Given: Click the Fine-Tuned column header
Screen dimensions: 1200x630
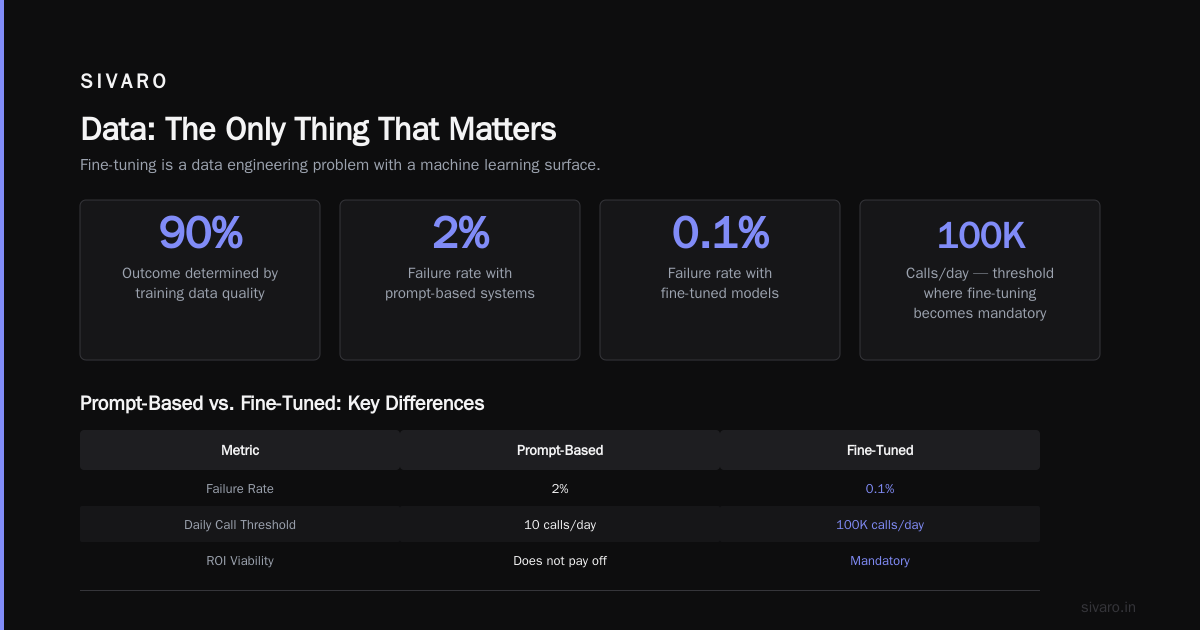Looking at the screenshot, I should point(880,450).
